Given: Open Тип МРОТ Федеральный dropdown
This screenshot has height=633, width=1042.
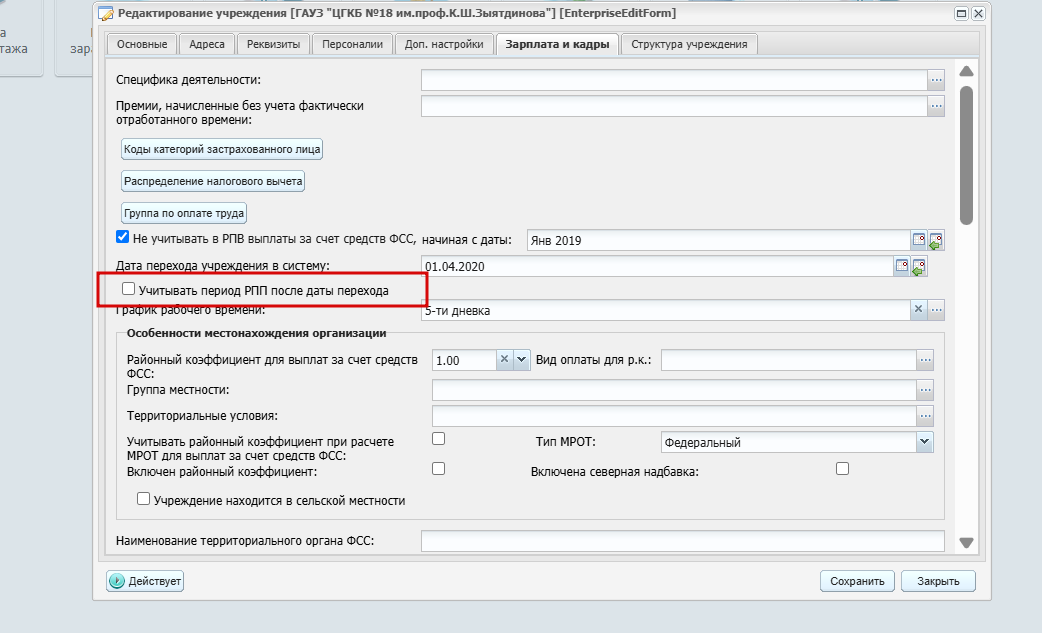Looking at the screenshot, I should (x=924, y=442).
